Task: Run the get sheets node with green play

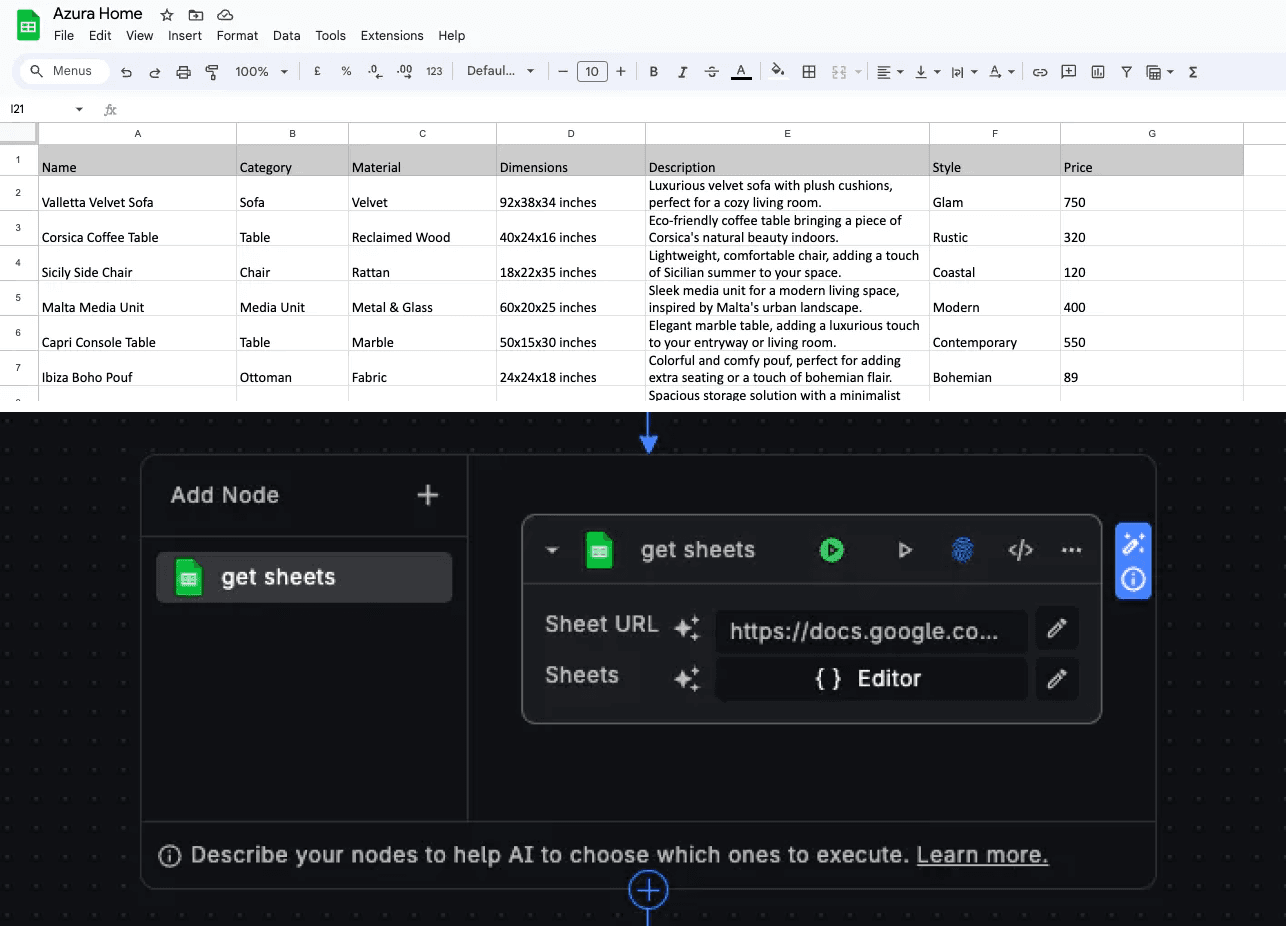Action: 831,549
